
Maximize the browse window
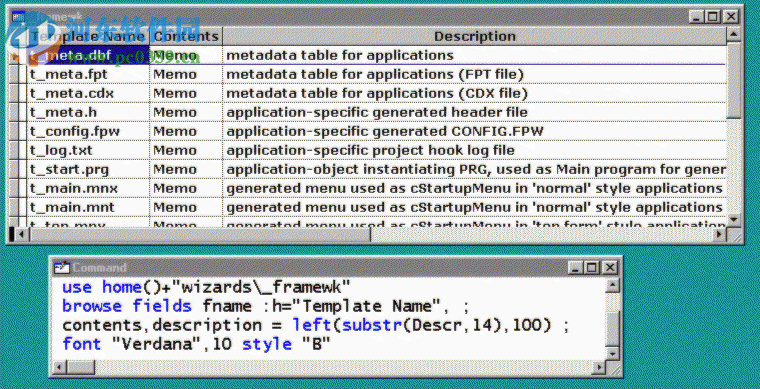(712, 16)
